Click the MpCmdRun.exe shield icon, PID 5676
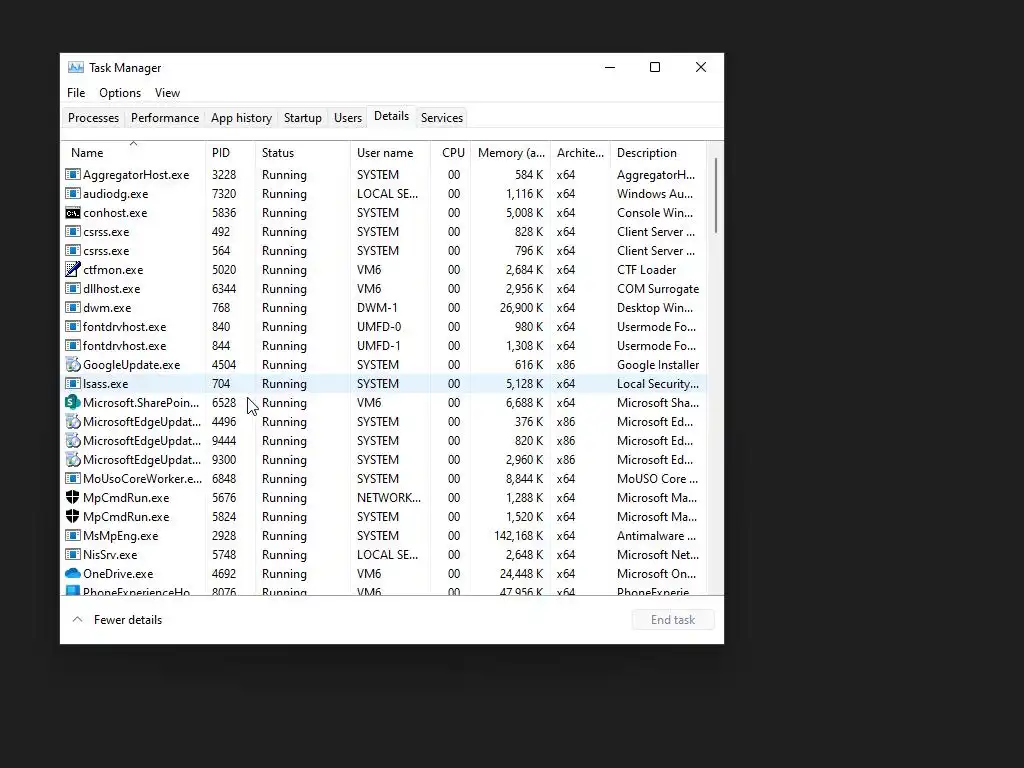The width and height of the screenshot is (1024, 768). (x=72, y=497)
